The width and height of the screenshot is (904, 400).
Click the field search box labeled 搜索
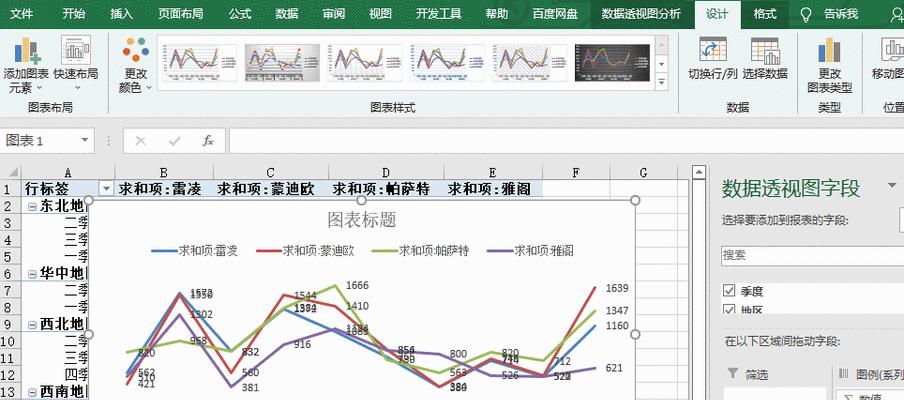click(x=812, y=255)
